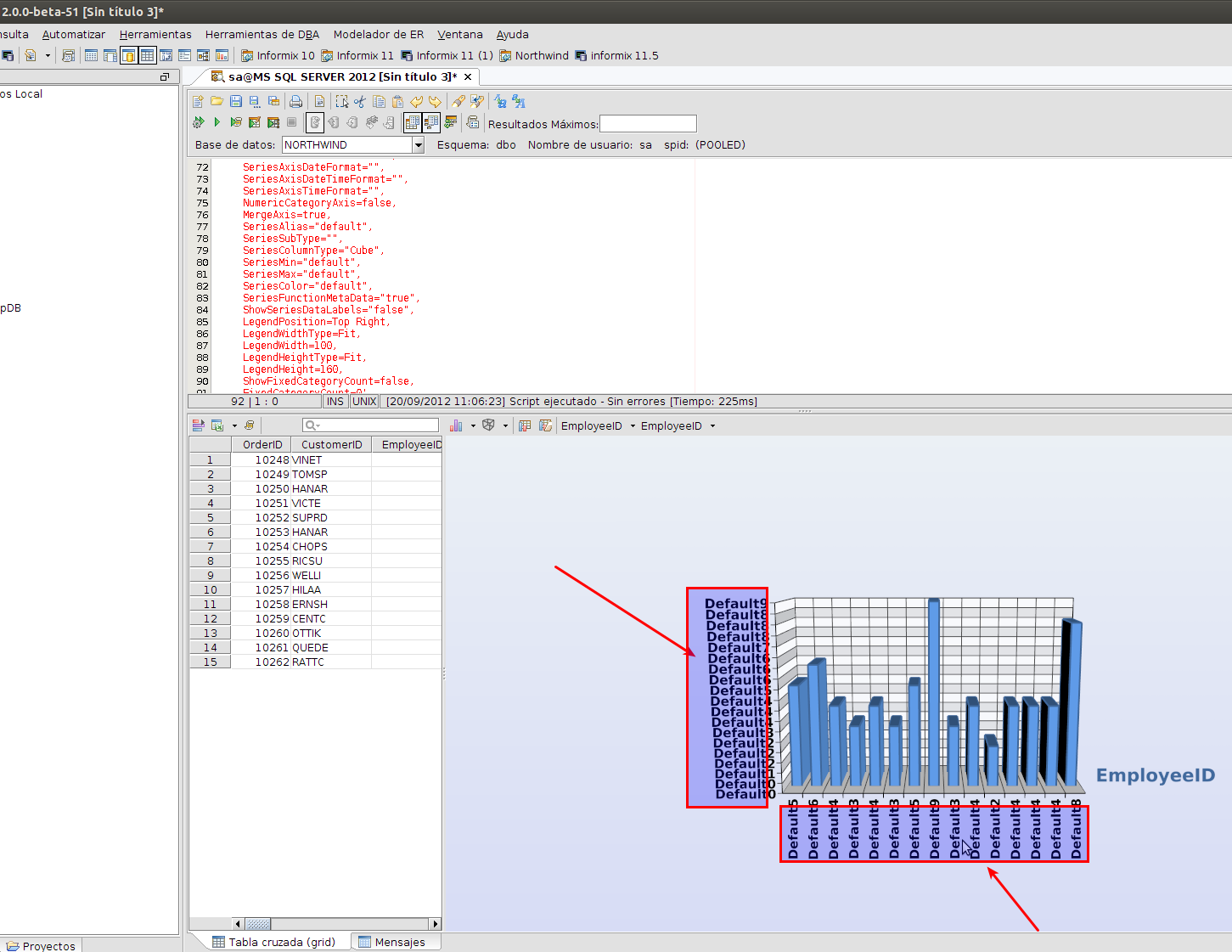Copy text with the copy icon
1232x952 pixels.
[379, 102]
